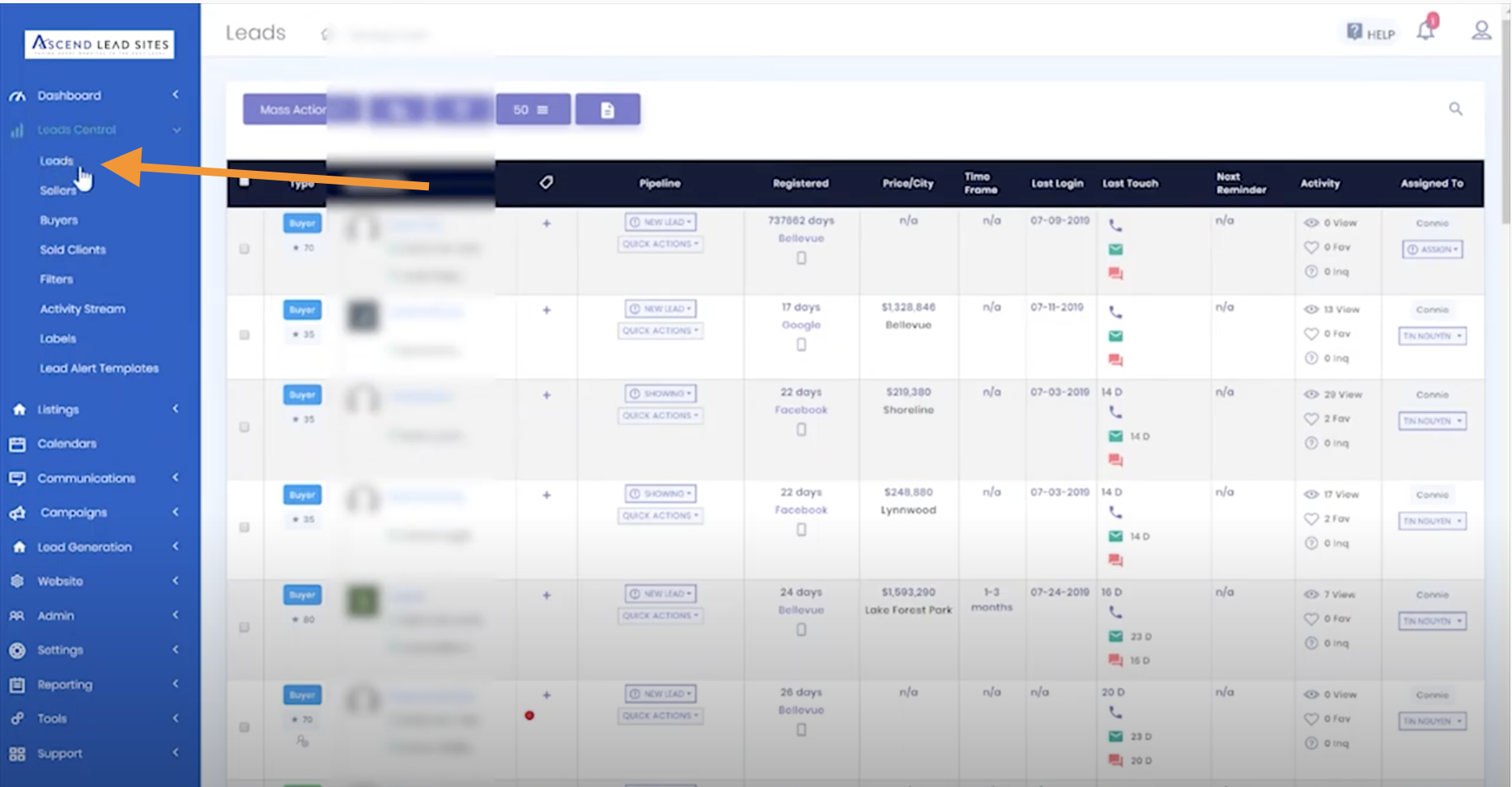Toggle views eye icon in 17 days row

pyautogui.click(x=1311, y=309)
